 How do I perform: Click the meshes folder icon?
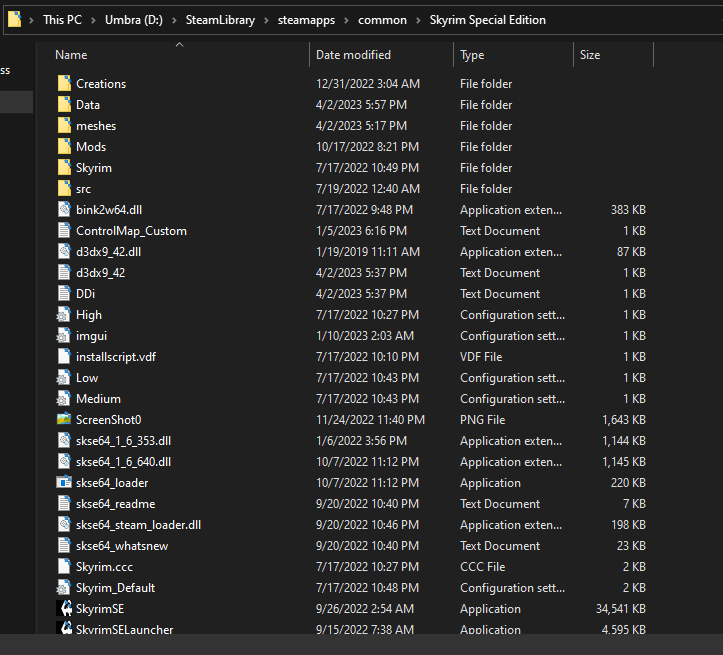[64, 125]
